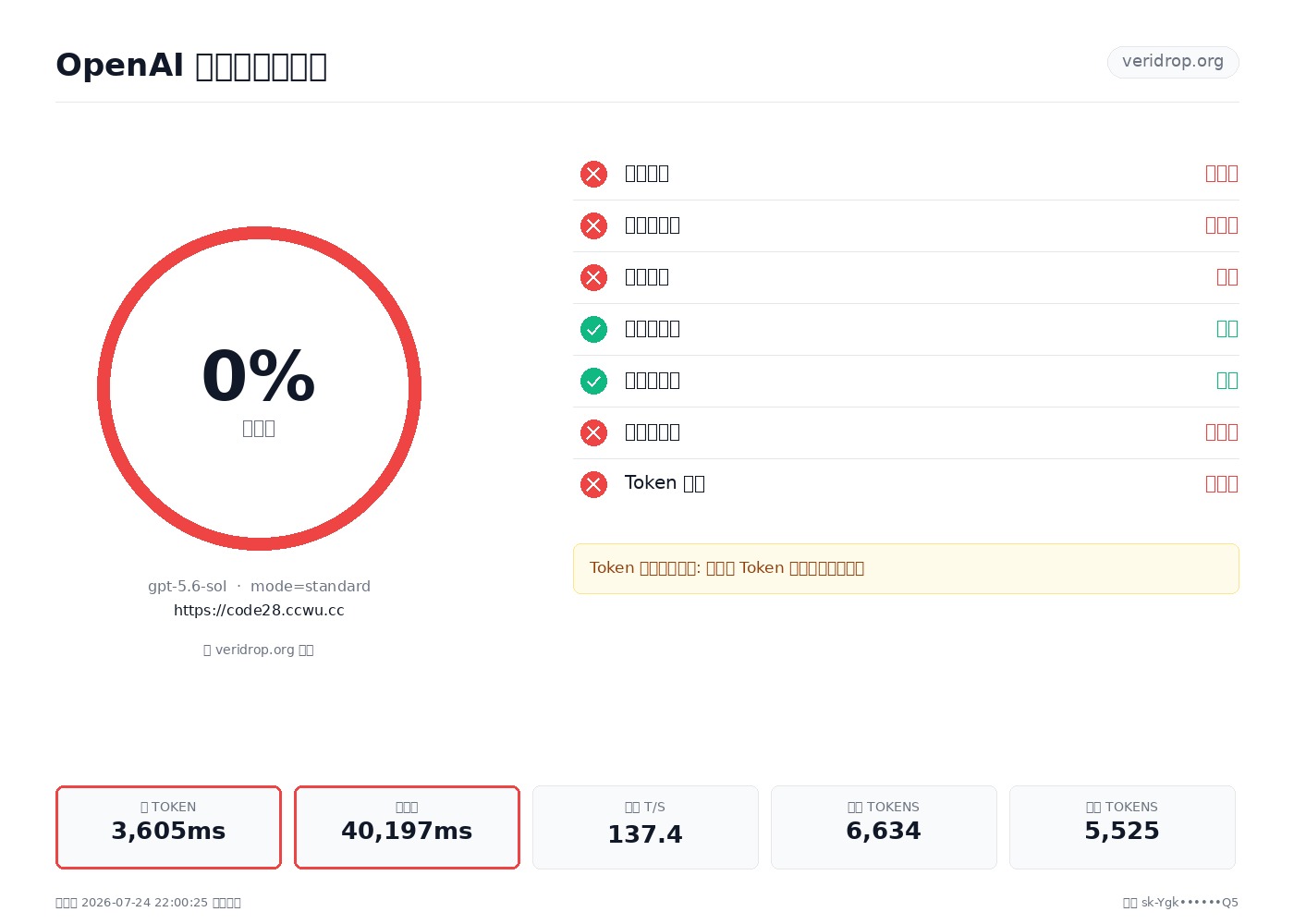Click the red X icon beside the Token label
Screen dimensions: 1294x924
tap(593, 484)
